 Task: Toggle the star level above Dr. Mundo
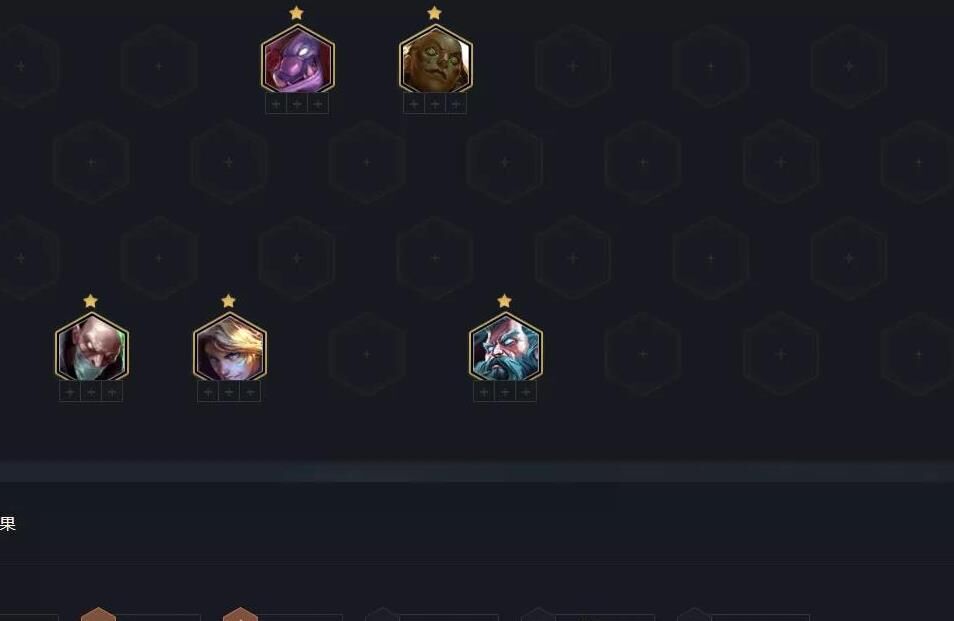click(x=296, y=13)
